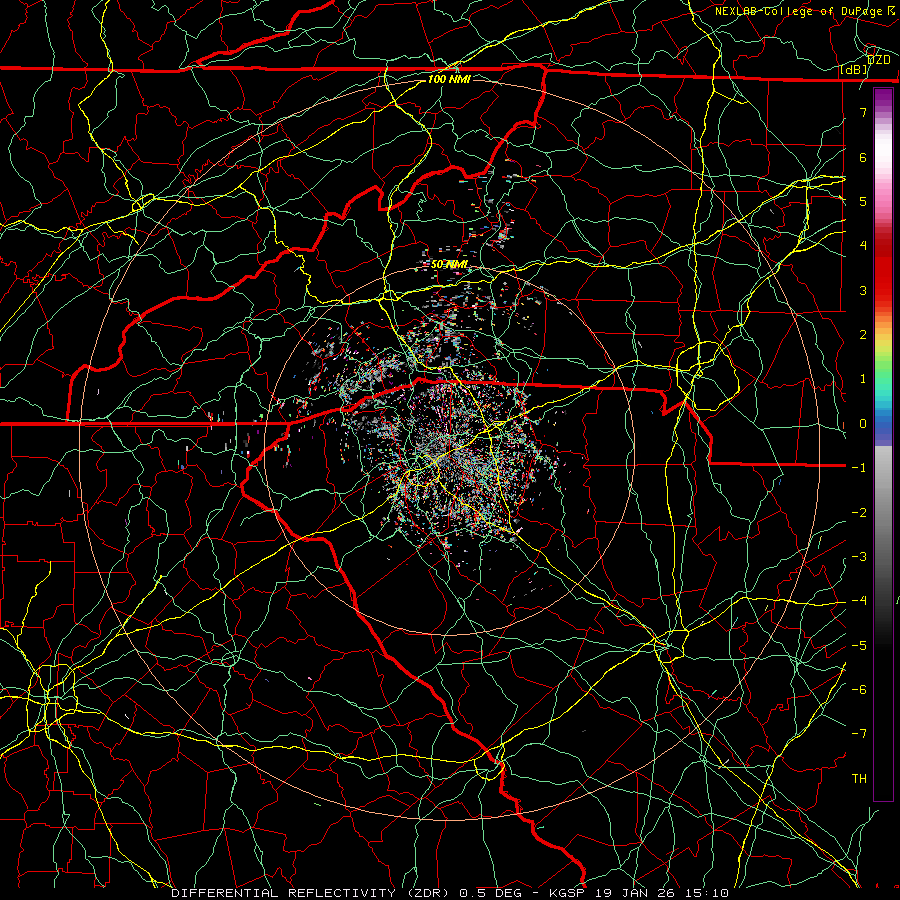The image size is (900, 900).
Task: Click the Differential Reflectivity product title text
Action: (x=312, y=893)
